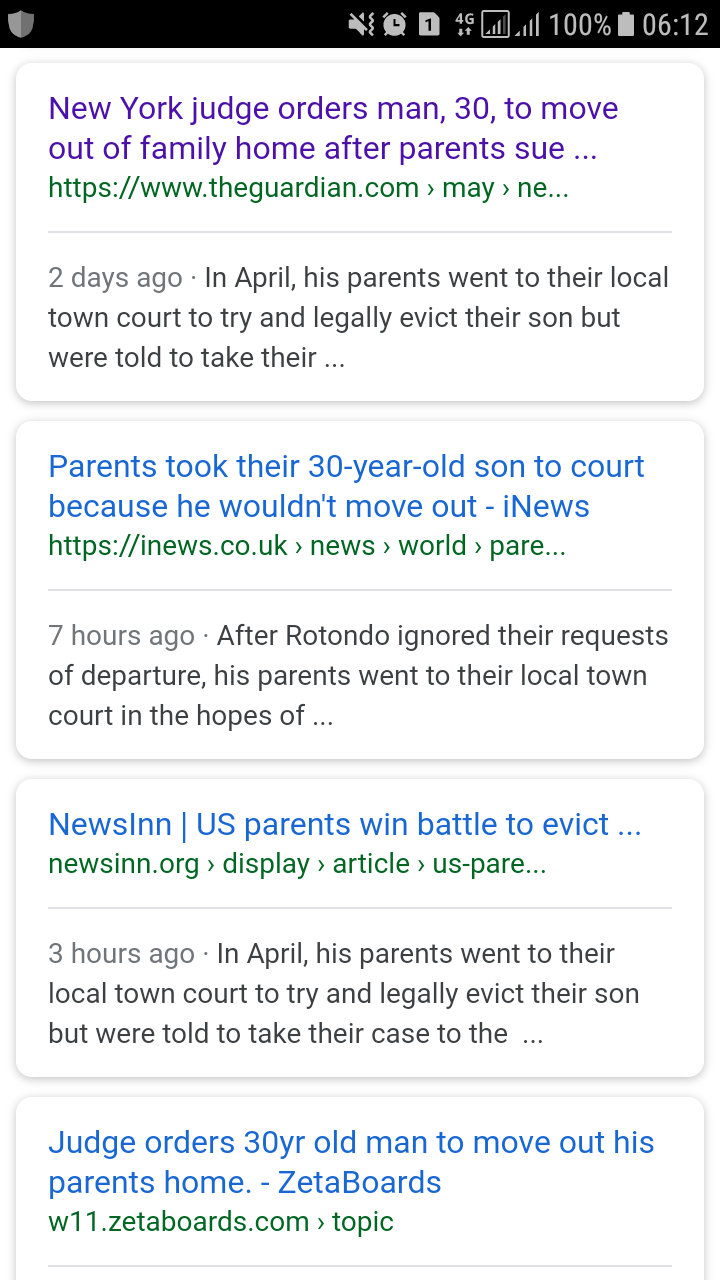Viewport: 720px width, 1280px height.
Task: Select the iNews snippet from 7 hours ago
Action: (358, 675)
